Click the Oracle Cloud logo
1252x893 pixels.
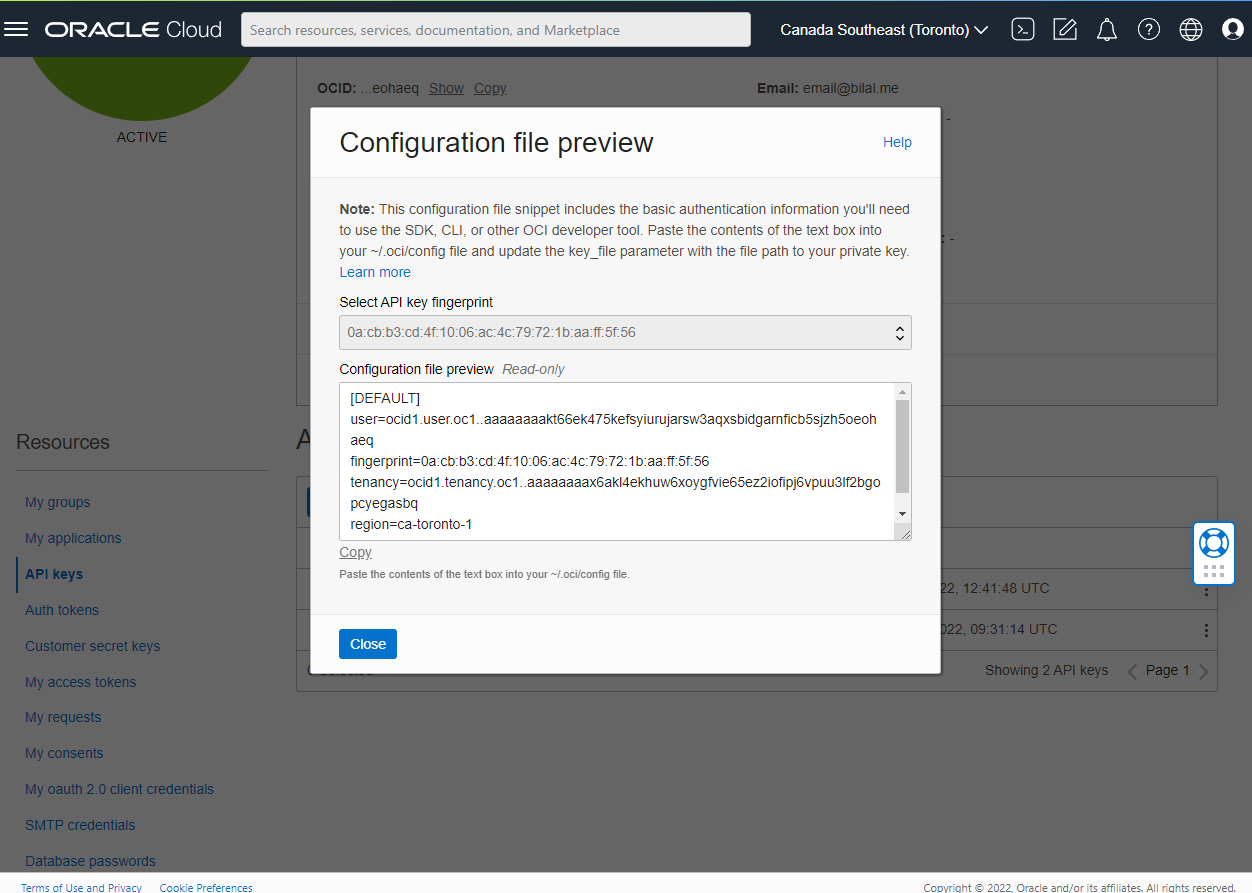coord(133,30)
